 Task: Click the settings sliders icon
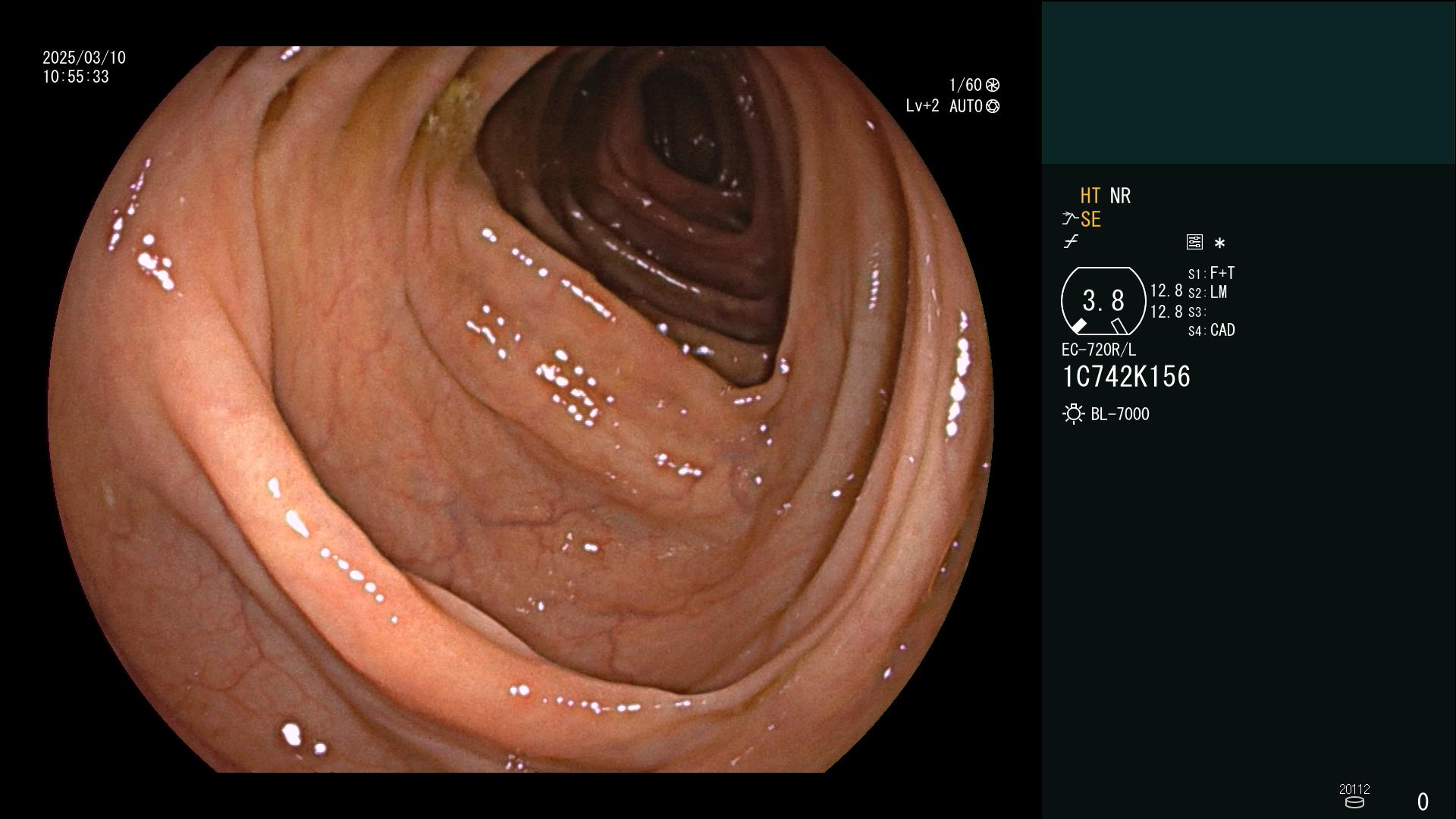point(1194,242)
